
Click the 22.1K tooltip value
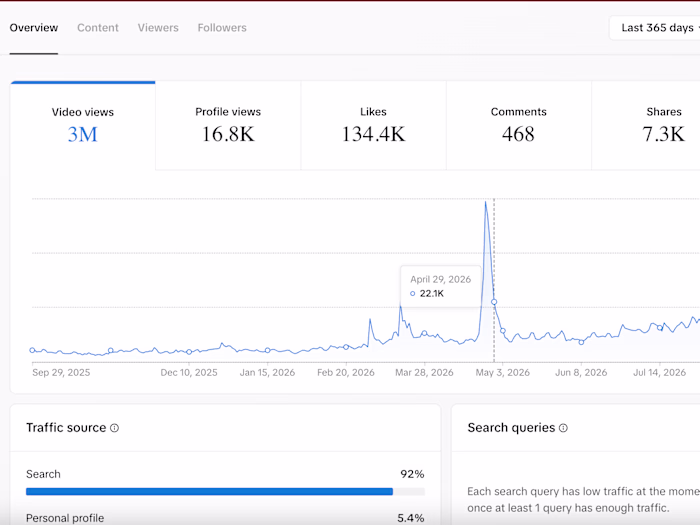click(432, 294)
